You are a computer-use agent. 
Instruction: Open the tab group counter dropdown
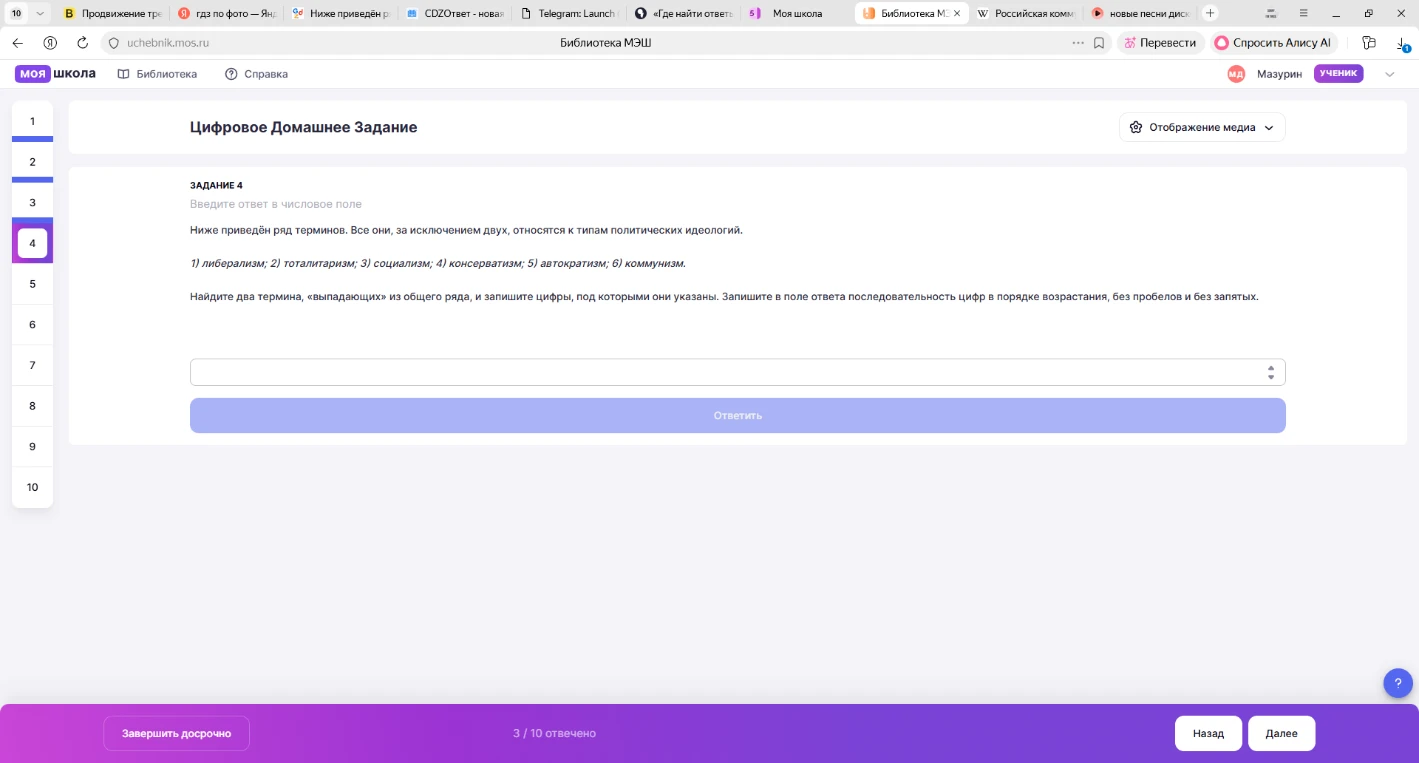click(26, 13)
